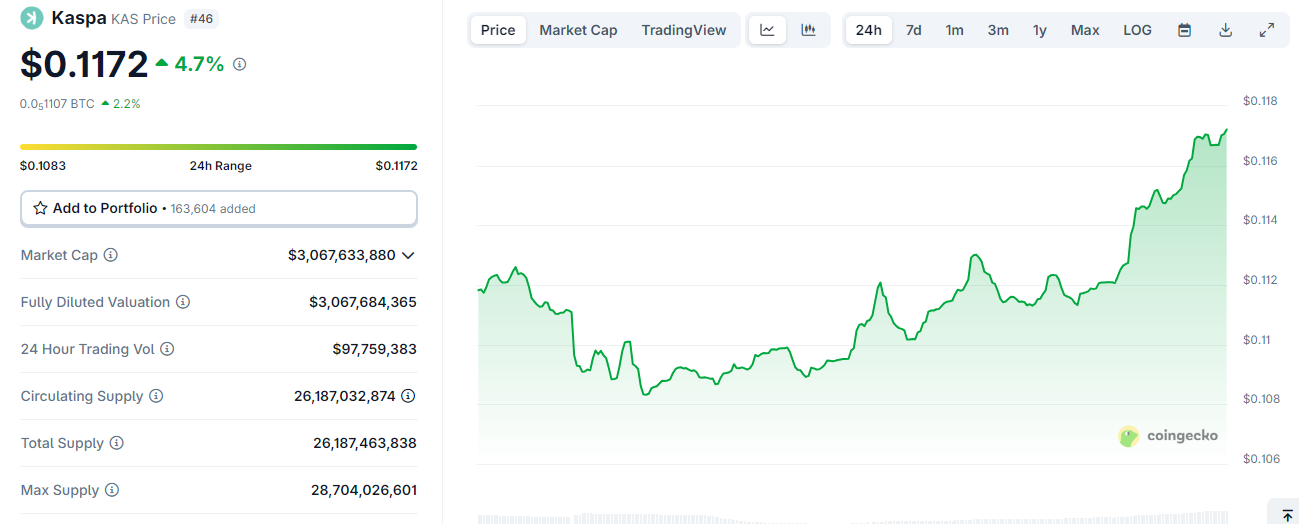This screenshot has height=524, width=1299.
Task: Switch to line chart view icon
Action: coord(767,30)
